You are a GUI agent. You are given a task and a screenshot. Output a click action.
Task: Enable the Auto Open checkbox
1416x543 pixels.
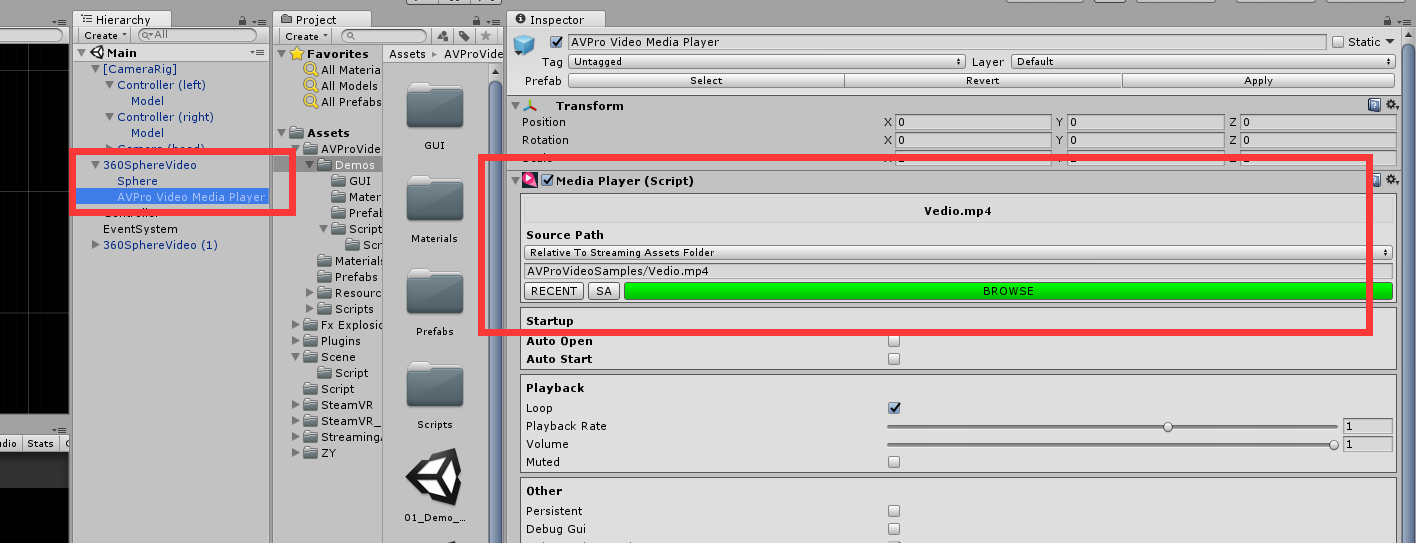pos(894,341)
